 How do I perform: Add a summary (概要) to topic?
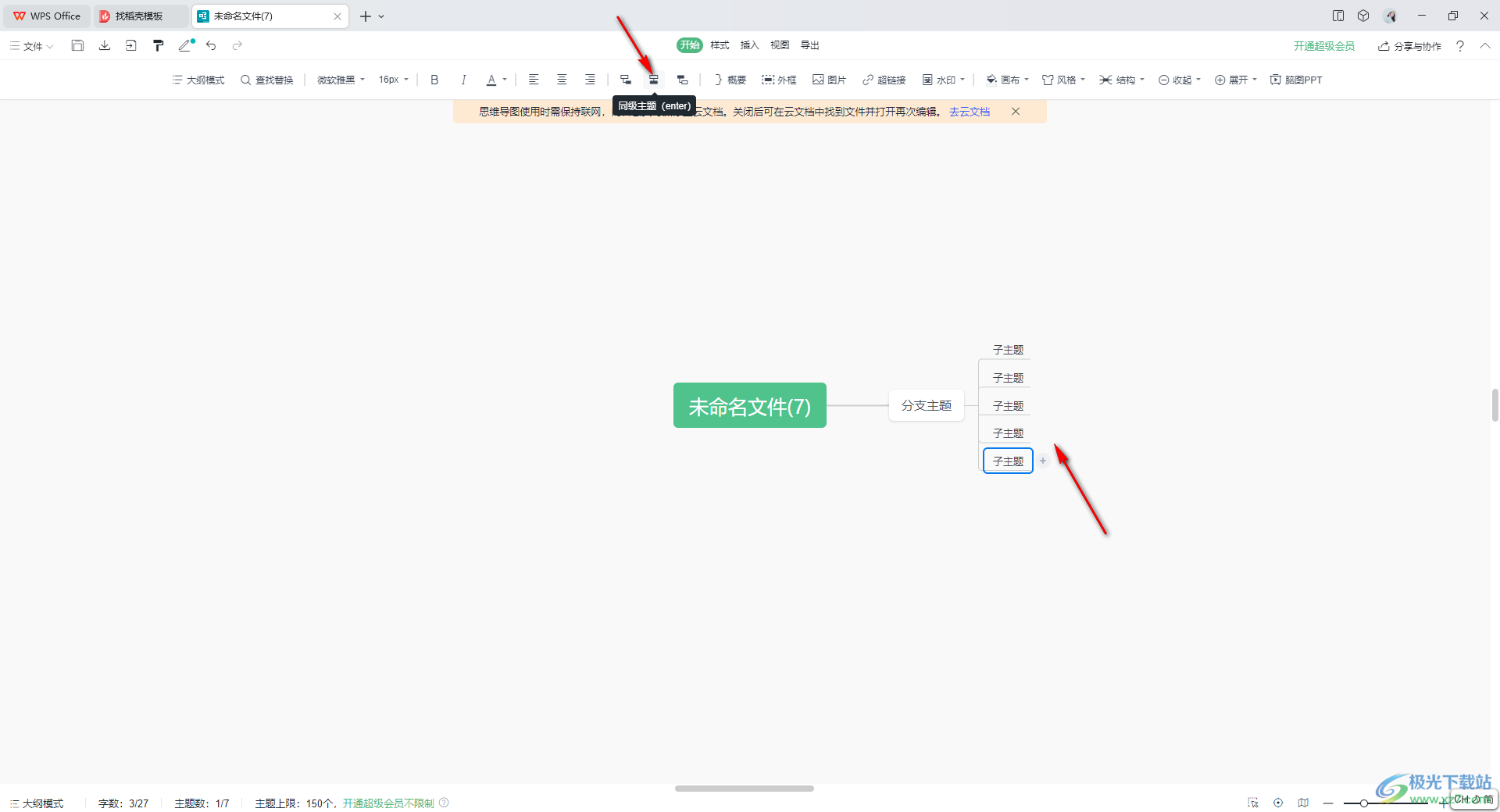730,80
